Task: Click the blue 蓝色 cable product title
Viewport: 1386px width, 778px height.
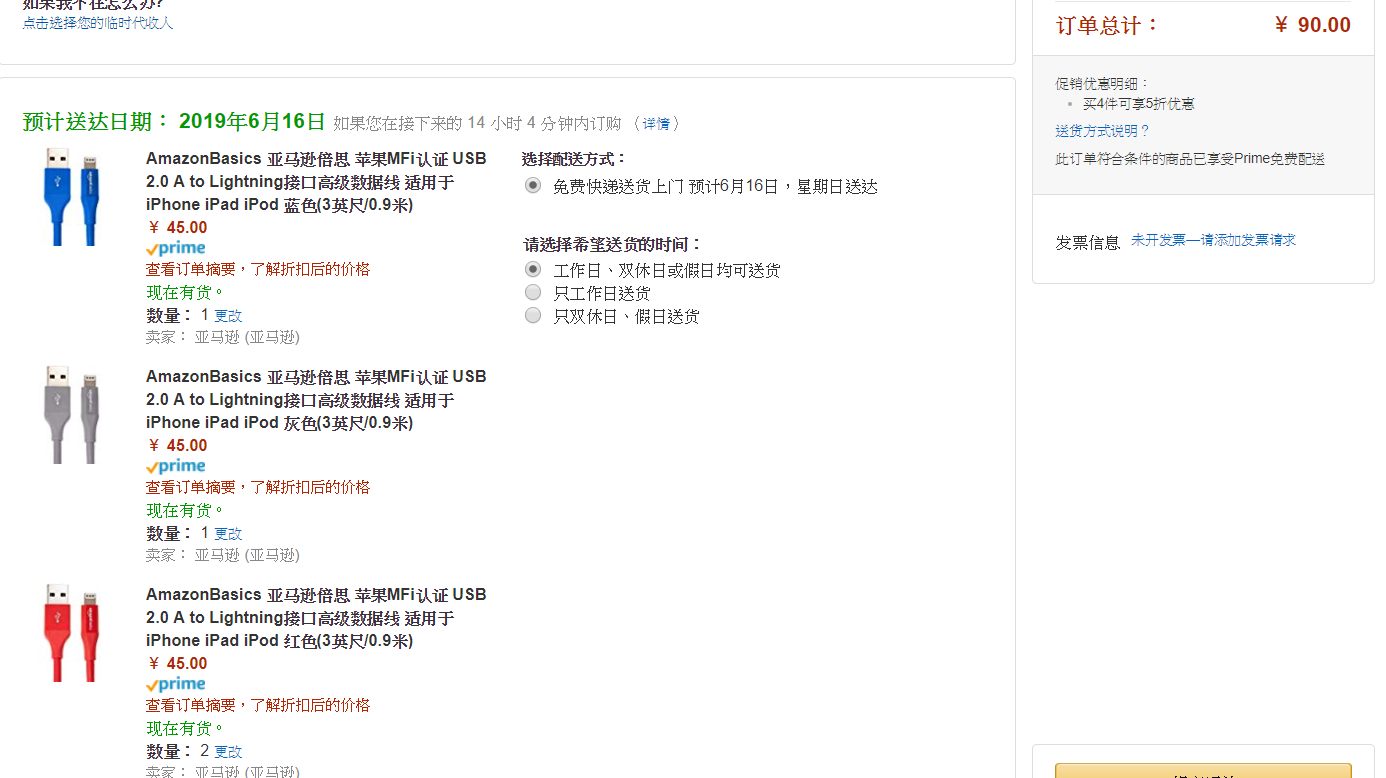Action: click(x=316, y=182)
